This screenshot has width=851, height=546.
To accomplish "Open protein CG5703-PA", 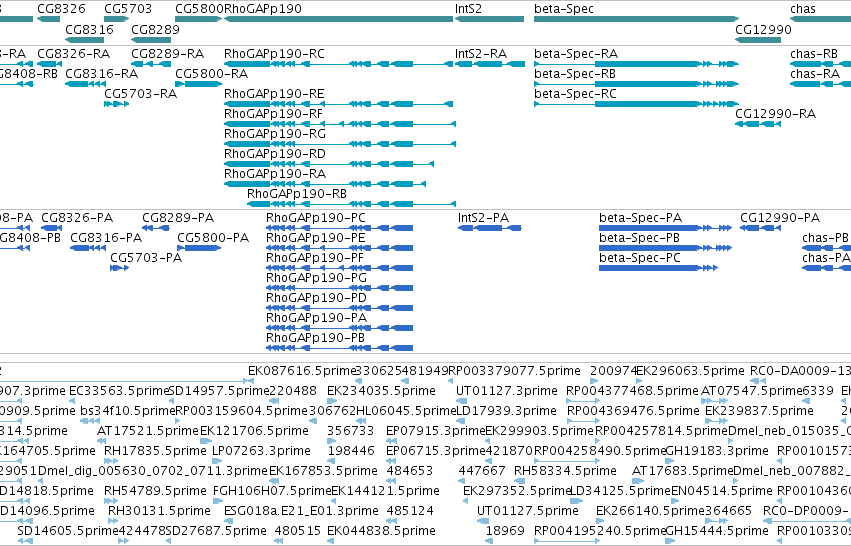I will click(x=146, y=258).
